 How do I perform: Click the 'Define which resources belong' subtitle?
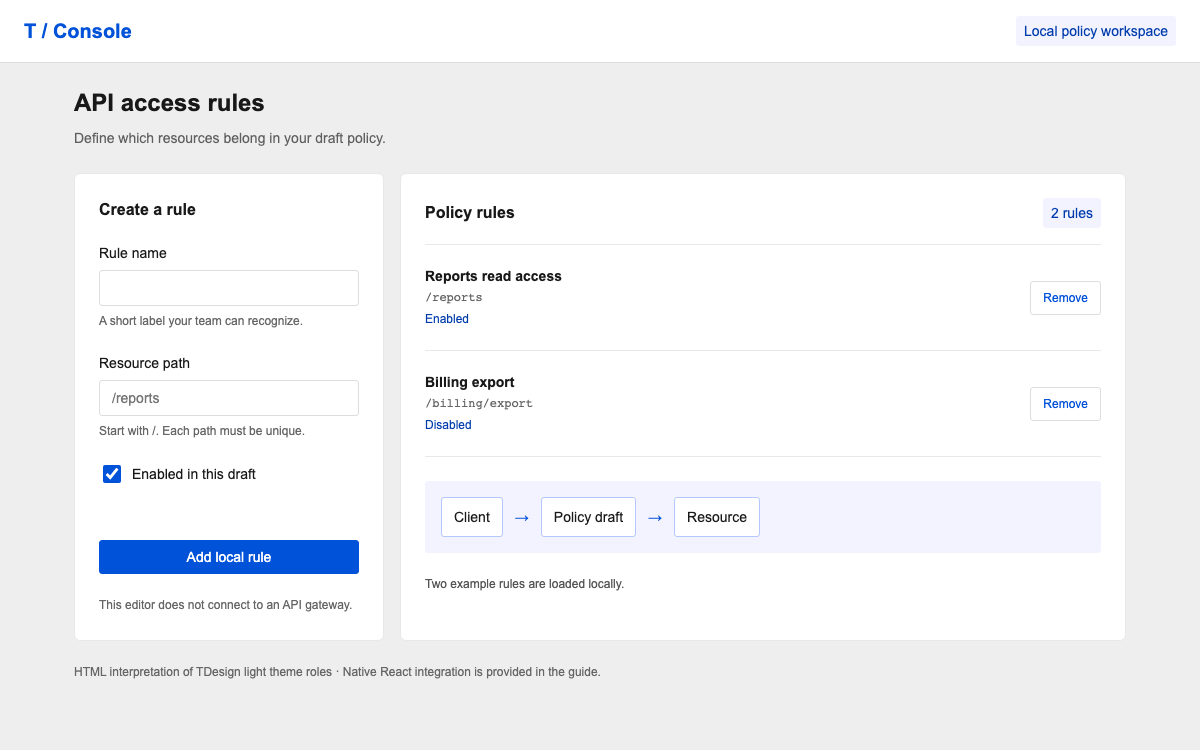230,138
